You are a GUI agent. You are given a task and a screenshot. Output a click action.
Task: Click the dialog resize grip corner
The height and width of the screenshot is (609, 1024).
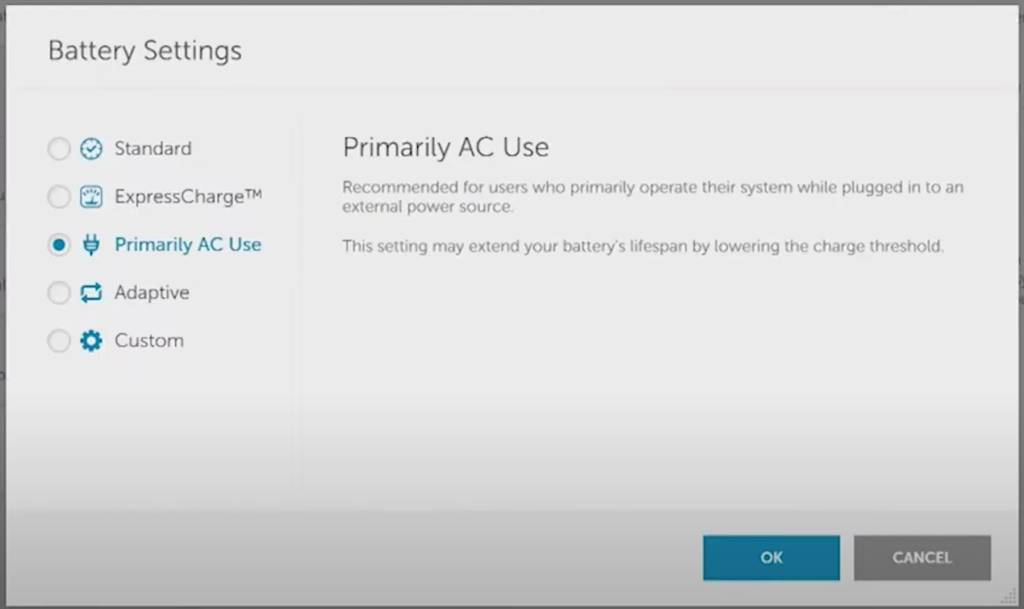pos(1008,597)
